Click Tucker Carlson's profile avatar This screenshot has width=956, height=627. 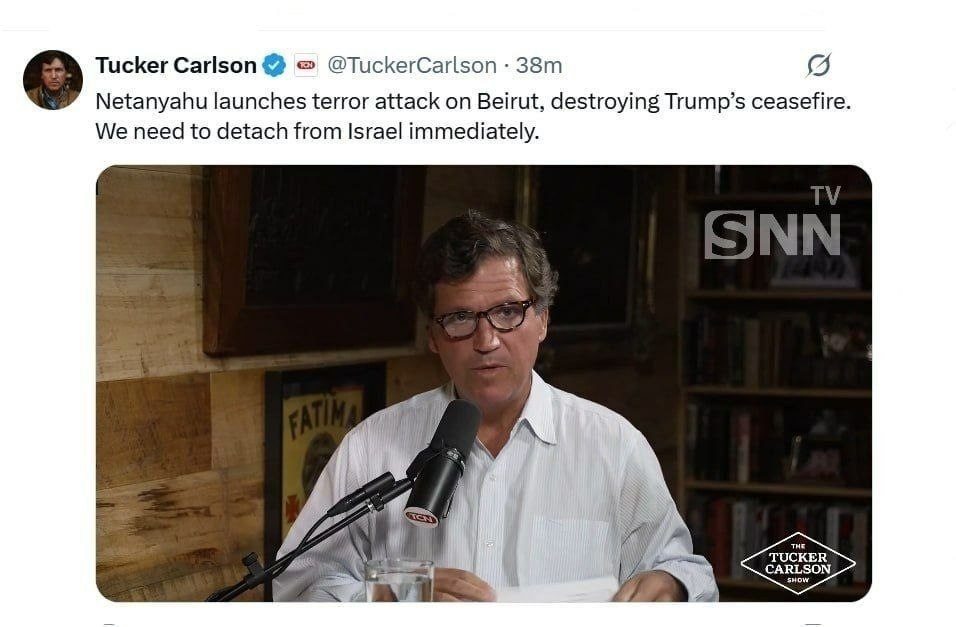click(52, 79)
